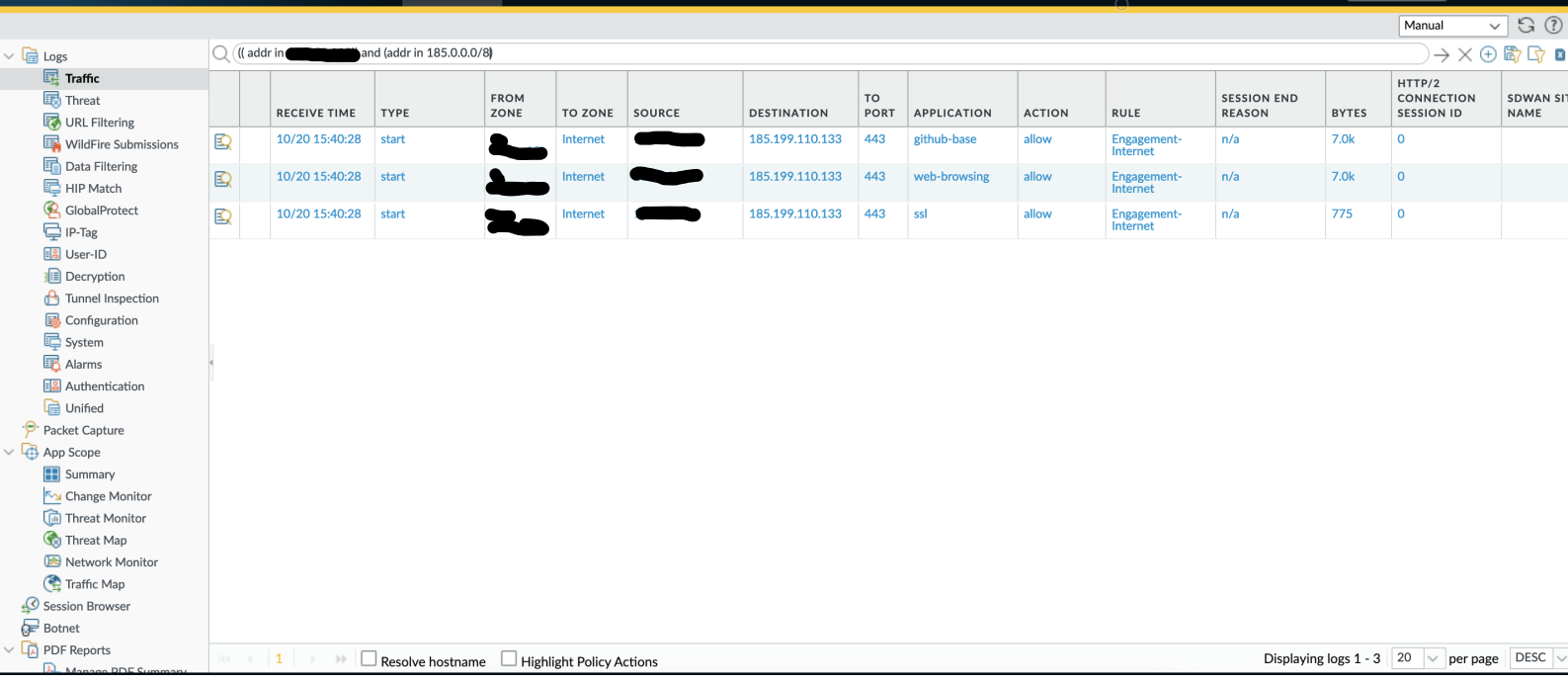This screenshot has width=1568, height=683.
Task: Open the Manual refresh interval dropdown
Action: [x=1452, y=26]
